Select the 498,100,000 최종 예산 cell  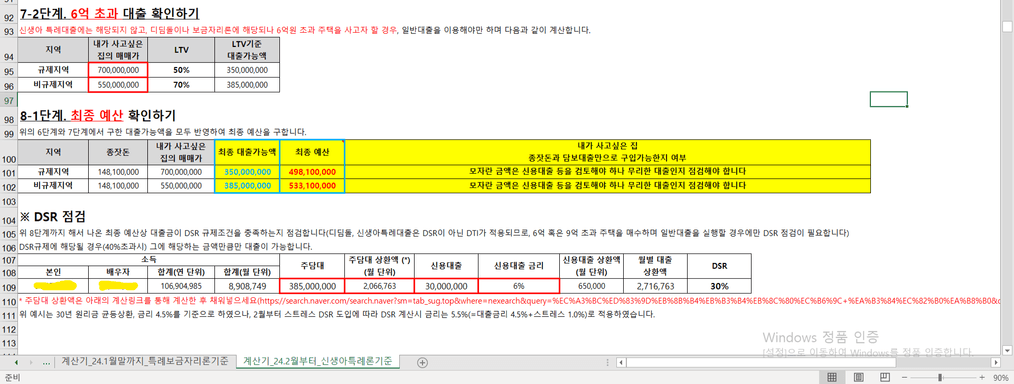click(312, 172)
